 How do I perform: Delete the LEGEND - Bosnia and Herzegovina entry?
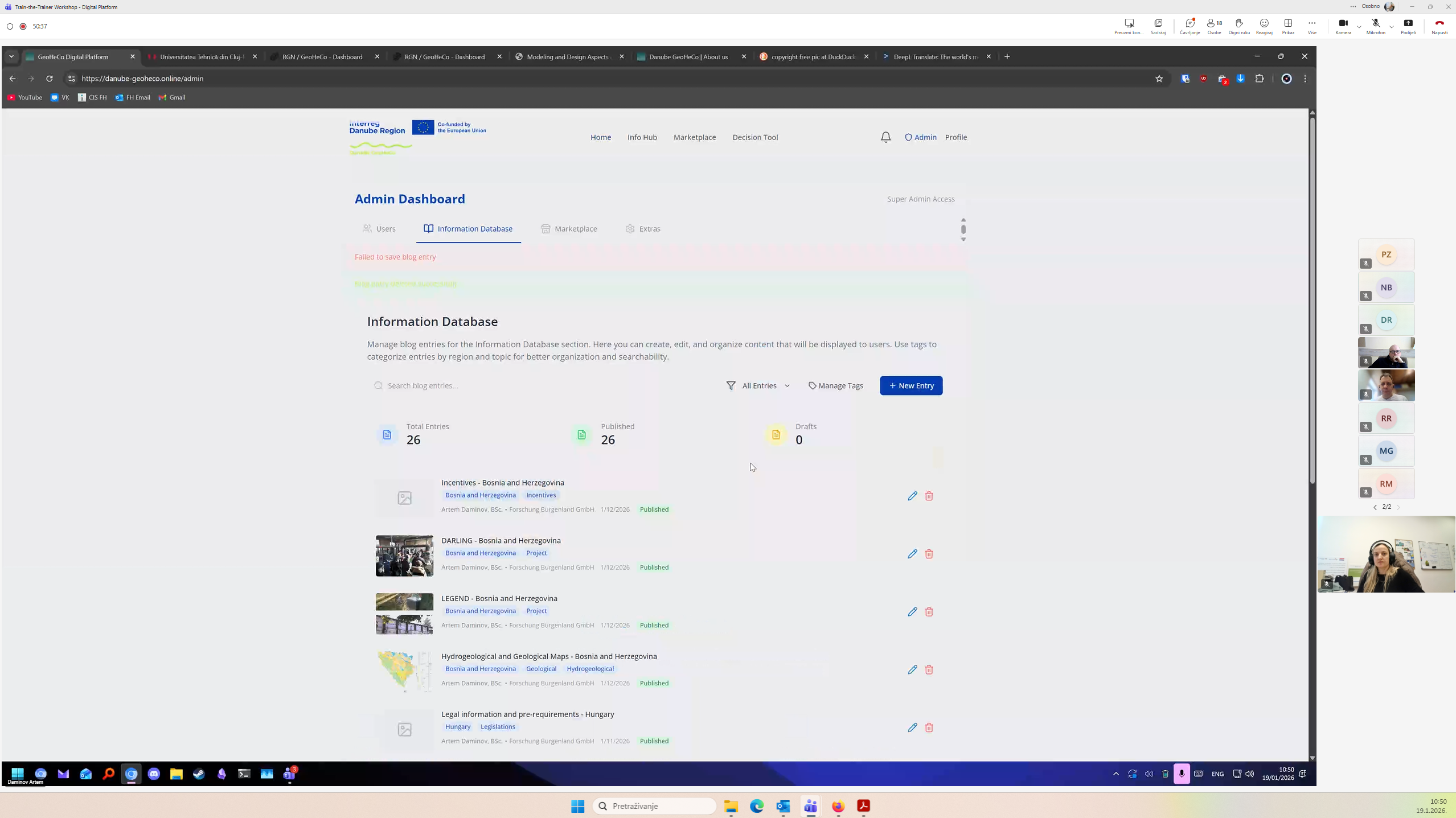[929, 612]
